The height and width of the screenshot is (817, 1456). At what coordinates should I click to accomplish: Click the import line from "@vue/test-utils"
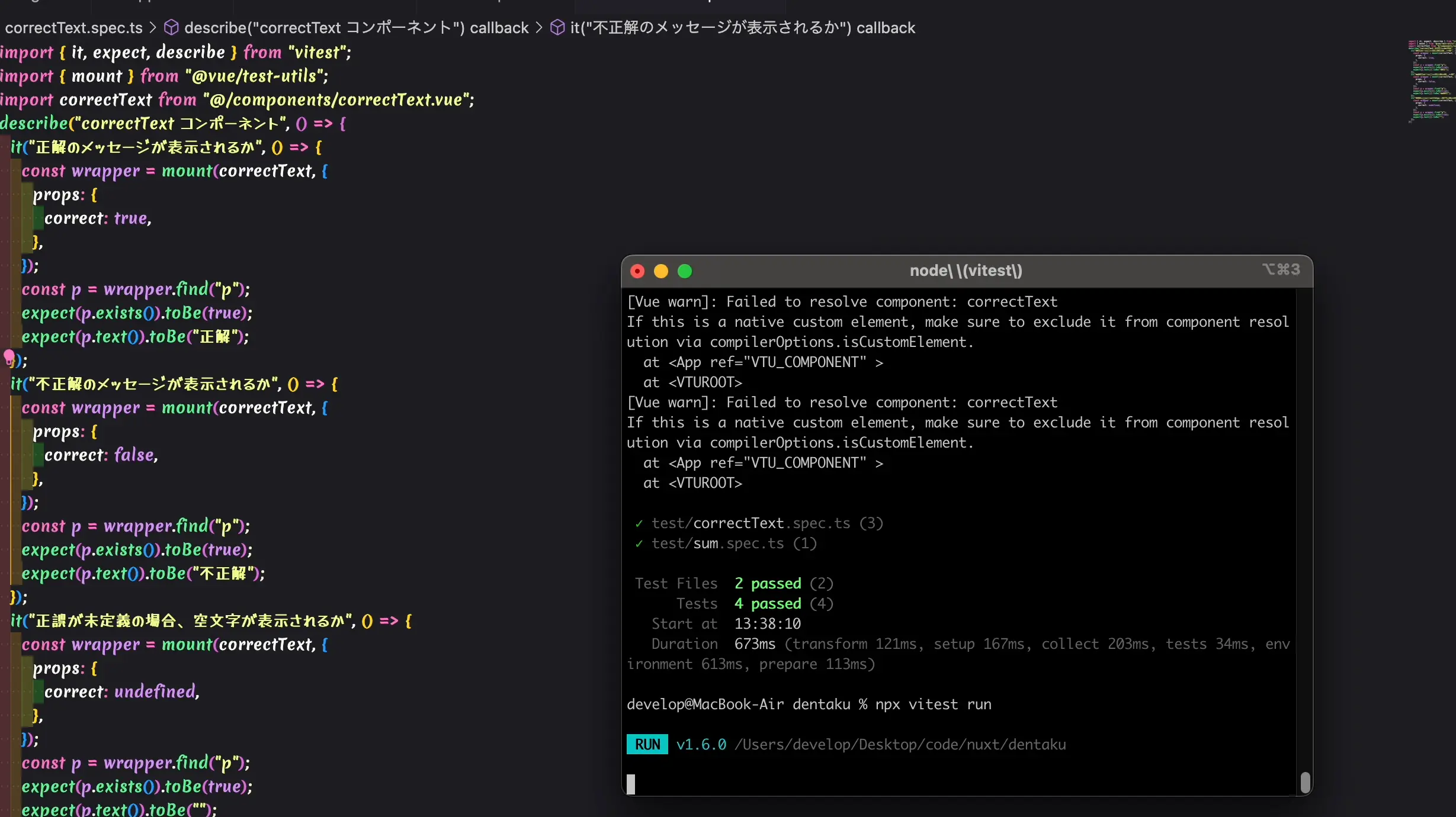(164, 76)
